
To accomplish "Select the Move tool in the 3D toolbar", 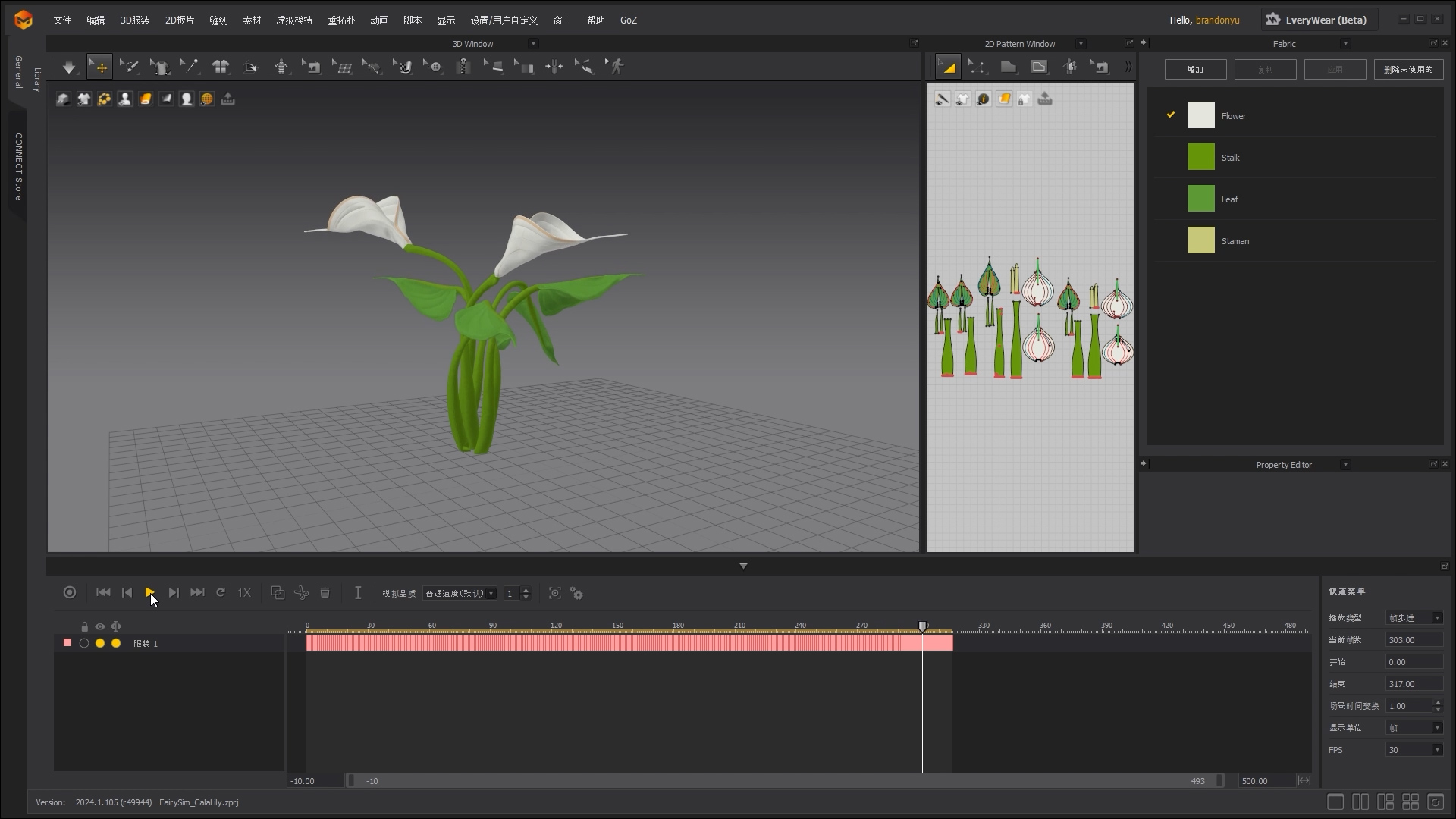I will click(99, 66).
